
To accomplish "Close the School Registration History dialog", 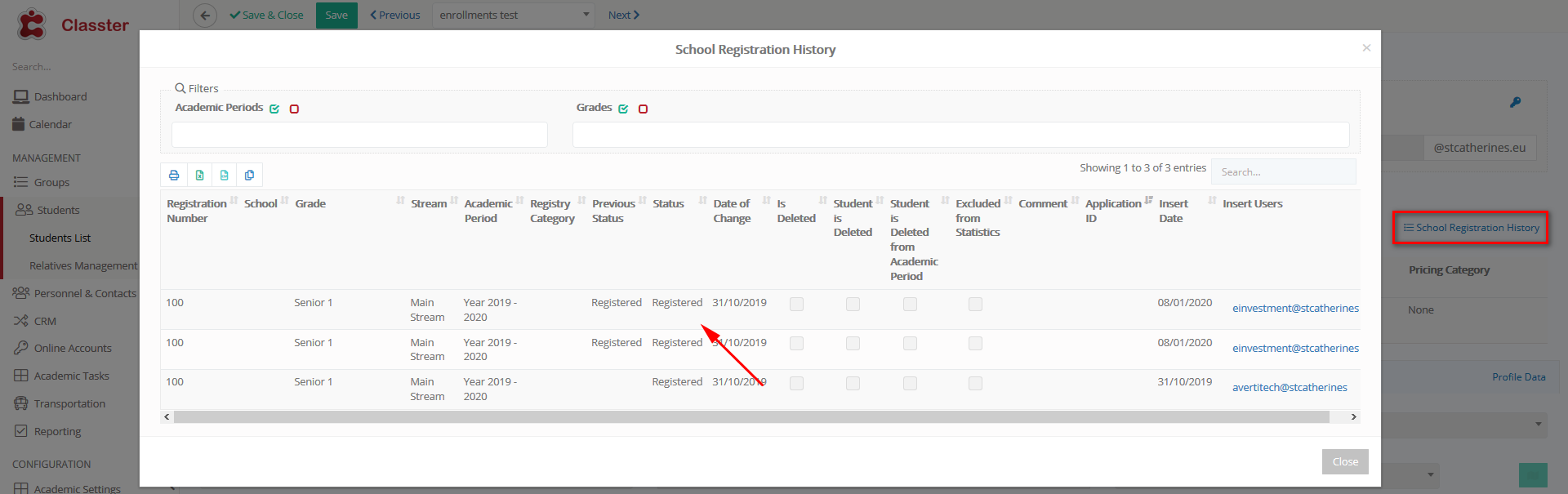I will pyautogui.click(x=1345, y=461).
